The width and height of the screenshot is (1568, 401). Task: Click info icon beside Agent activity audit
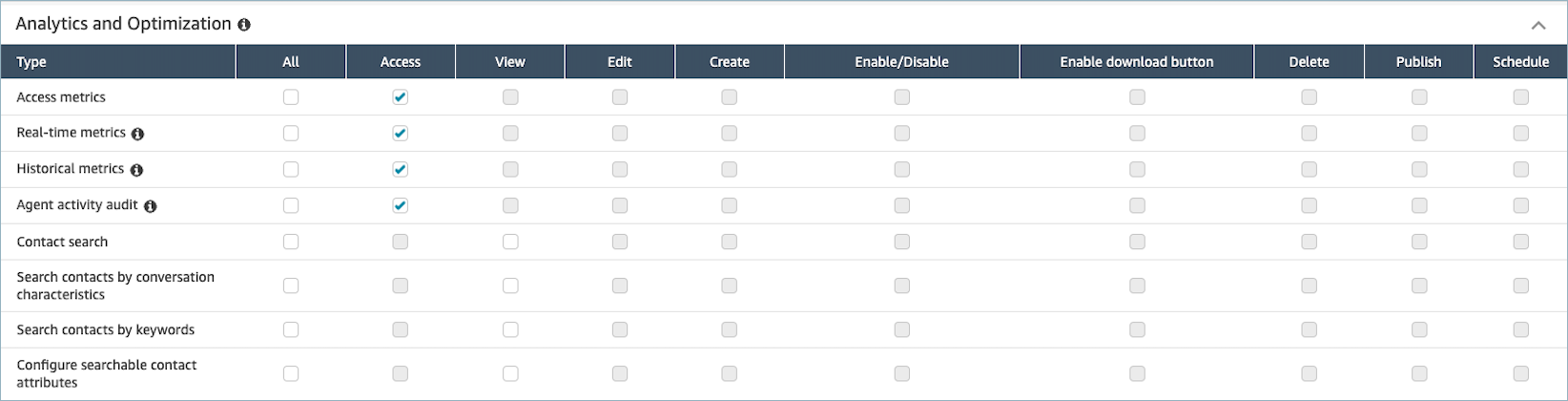tap(150, 206)
